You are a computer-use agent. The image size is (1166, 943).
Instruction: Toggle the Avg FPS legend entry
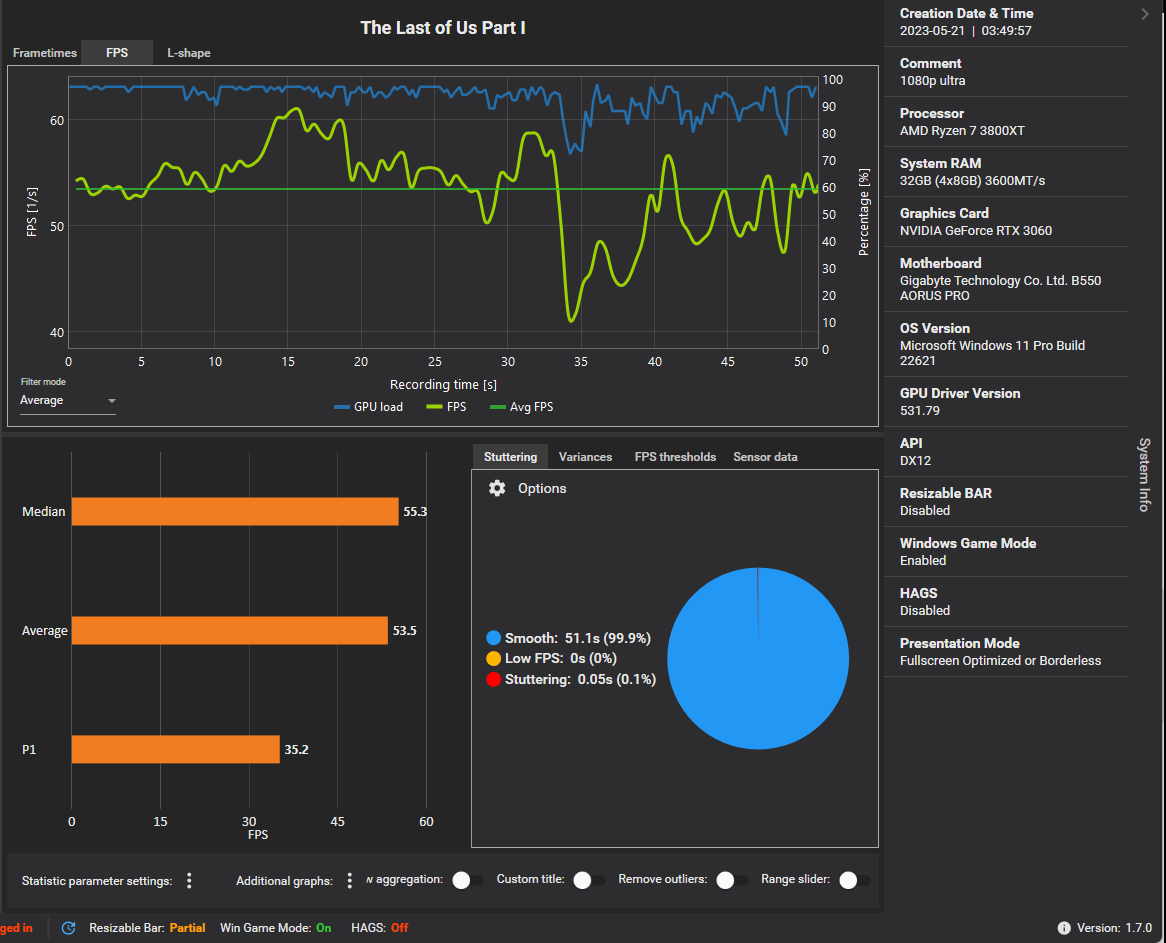coord(521,407)
